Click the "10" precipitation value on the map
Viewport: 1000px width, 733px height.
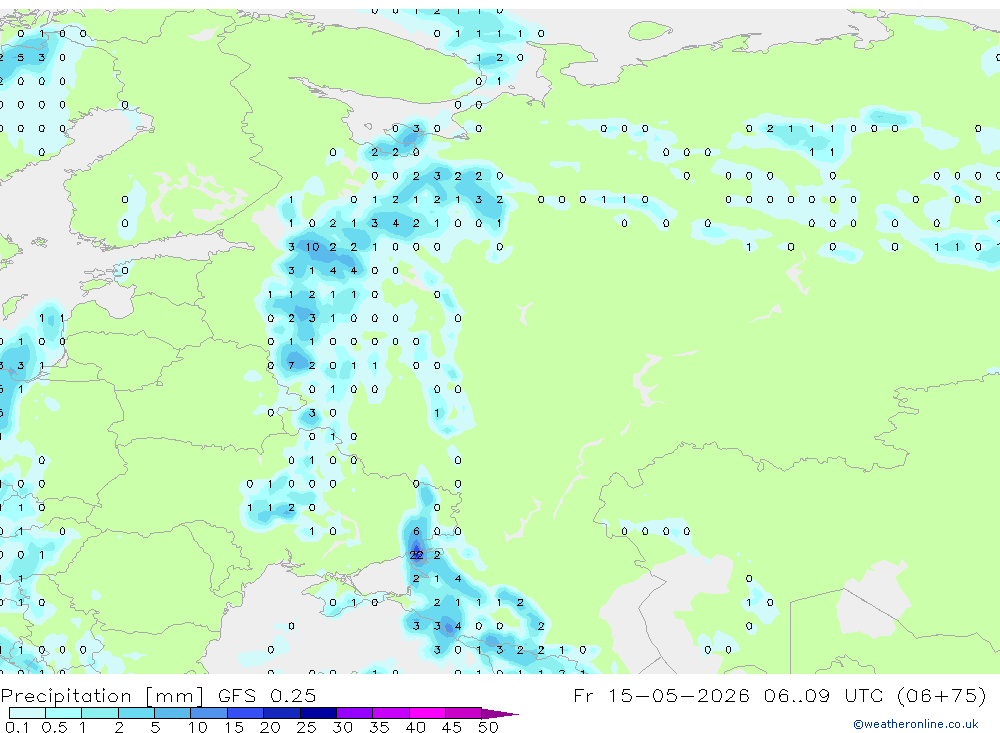click(x=312, y=247)
